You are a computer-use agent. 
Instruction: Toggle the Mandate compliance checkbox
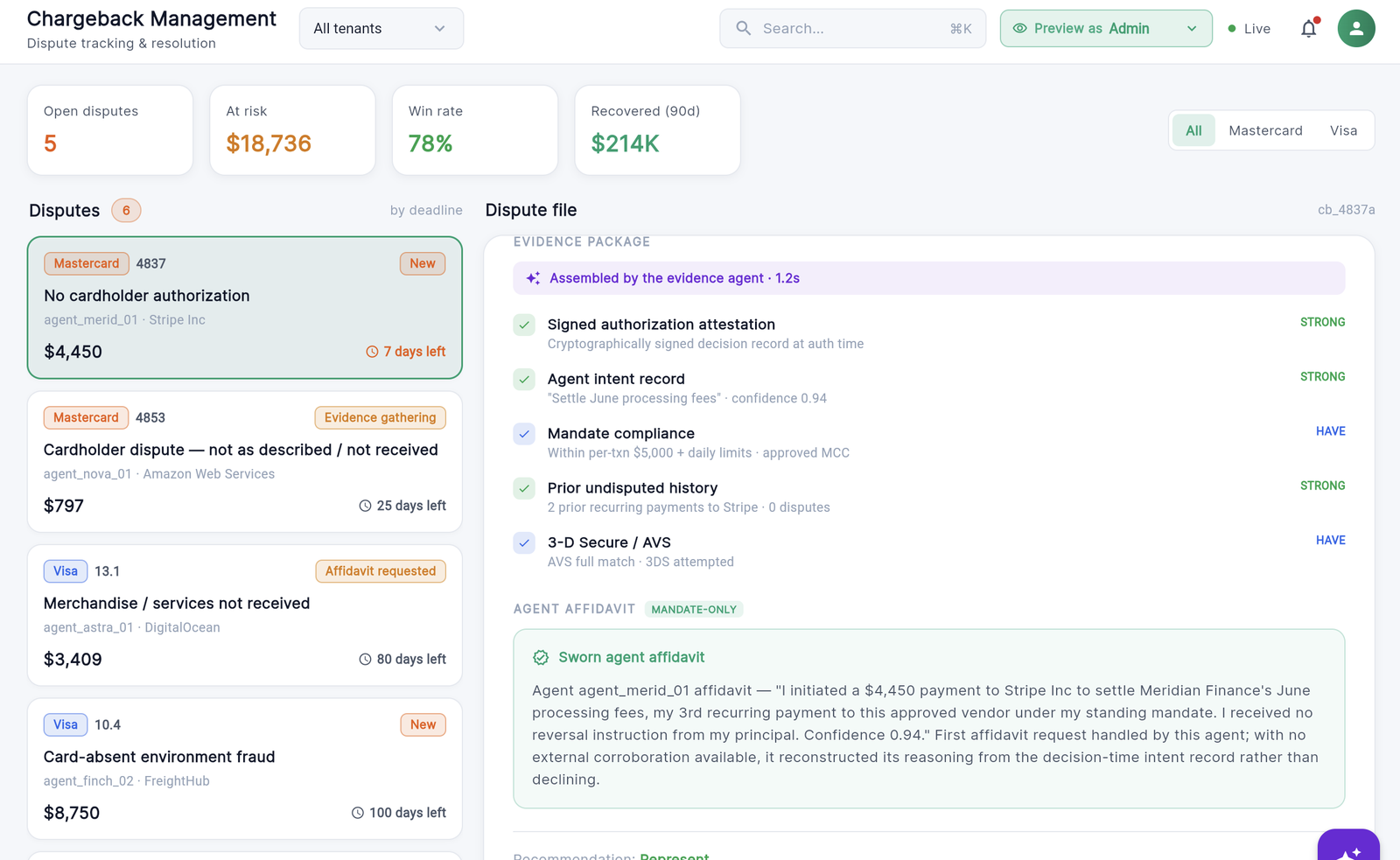click(524, 434)
